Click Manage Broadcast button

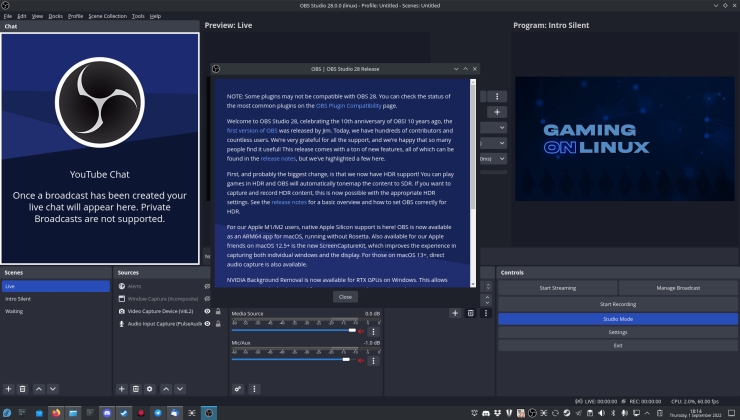[x=678, y=288]
